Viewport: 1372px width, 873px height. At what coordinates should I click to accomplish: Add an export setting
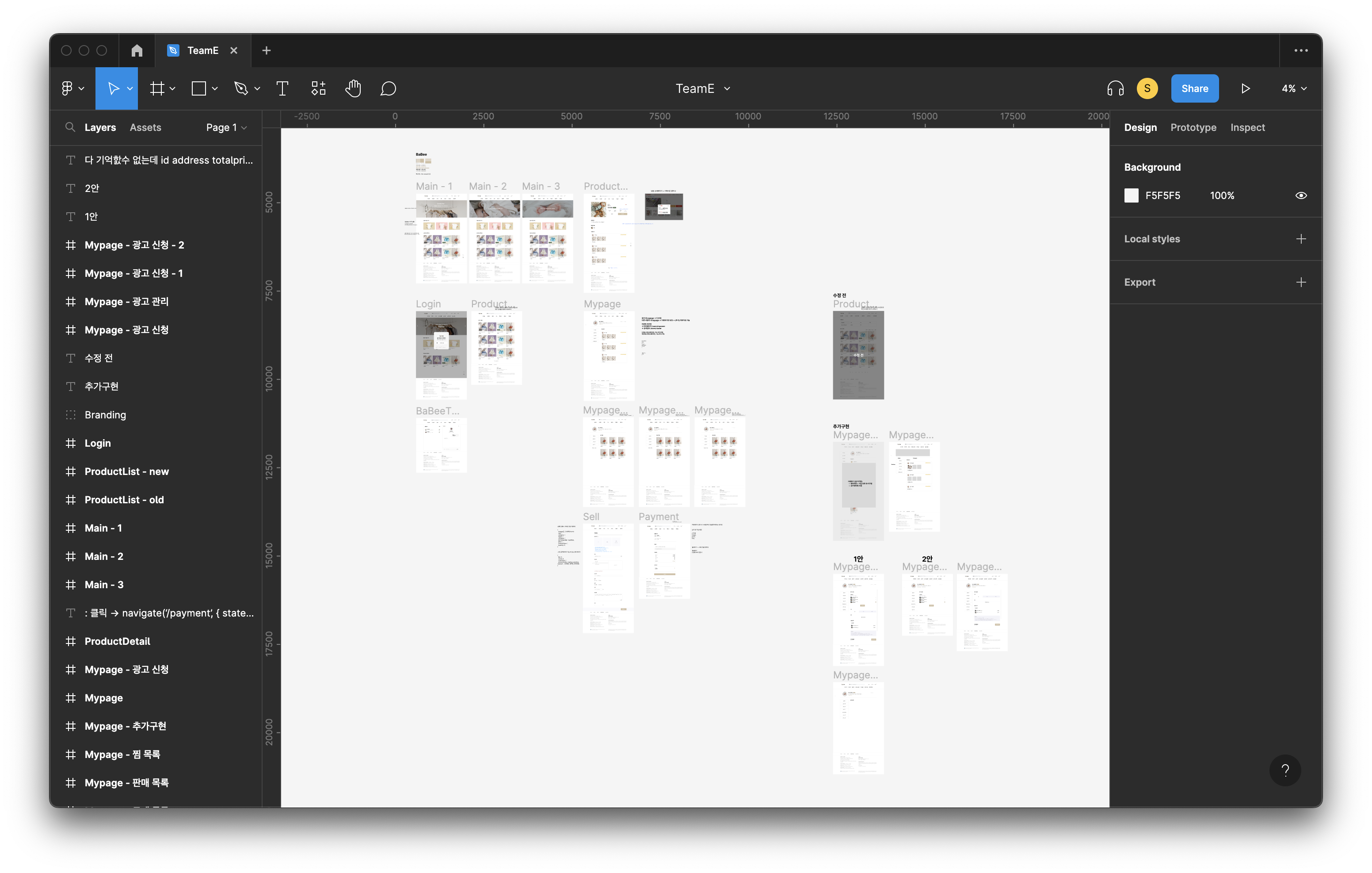pyautogui.click(x=1301, y=282)
